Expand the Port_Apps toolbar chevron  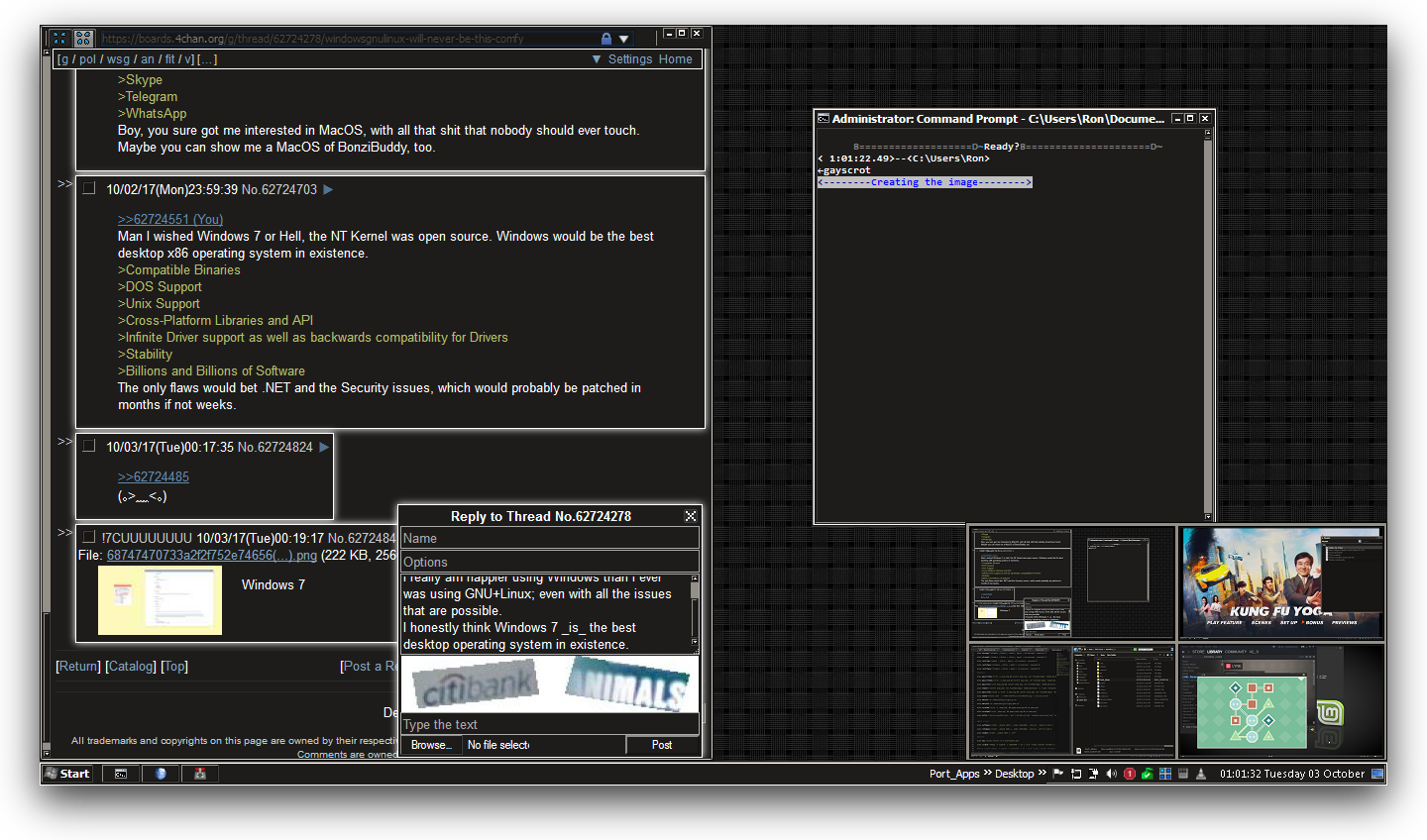[x=987, y=774]
